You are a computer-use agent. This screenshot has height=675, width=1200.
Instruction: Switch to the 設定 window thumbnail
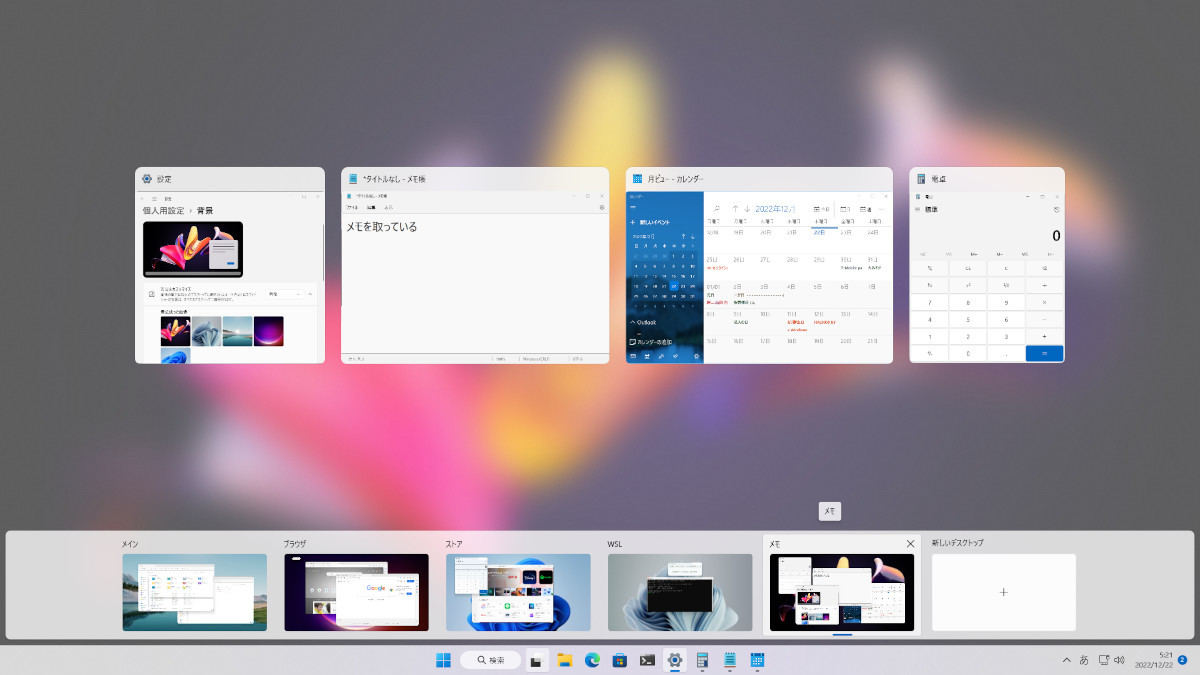(x=230, y=265)
